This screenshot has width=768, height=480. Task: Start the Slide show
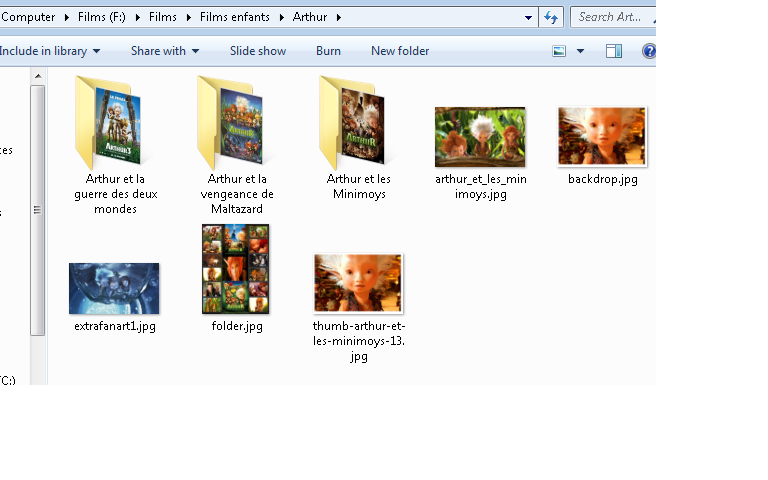258,51
